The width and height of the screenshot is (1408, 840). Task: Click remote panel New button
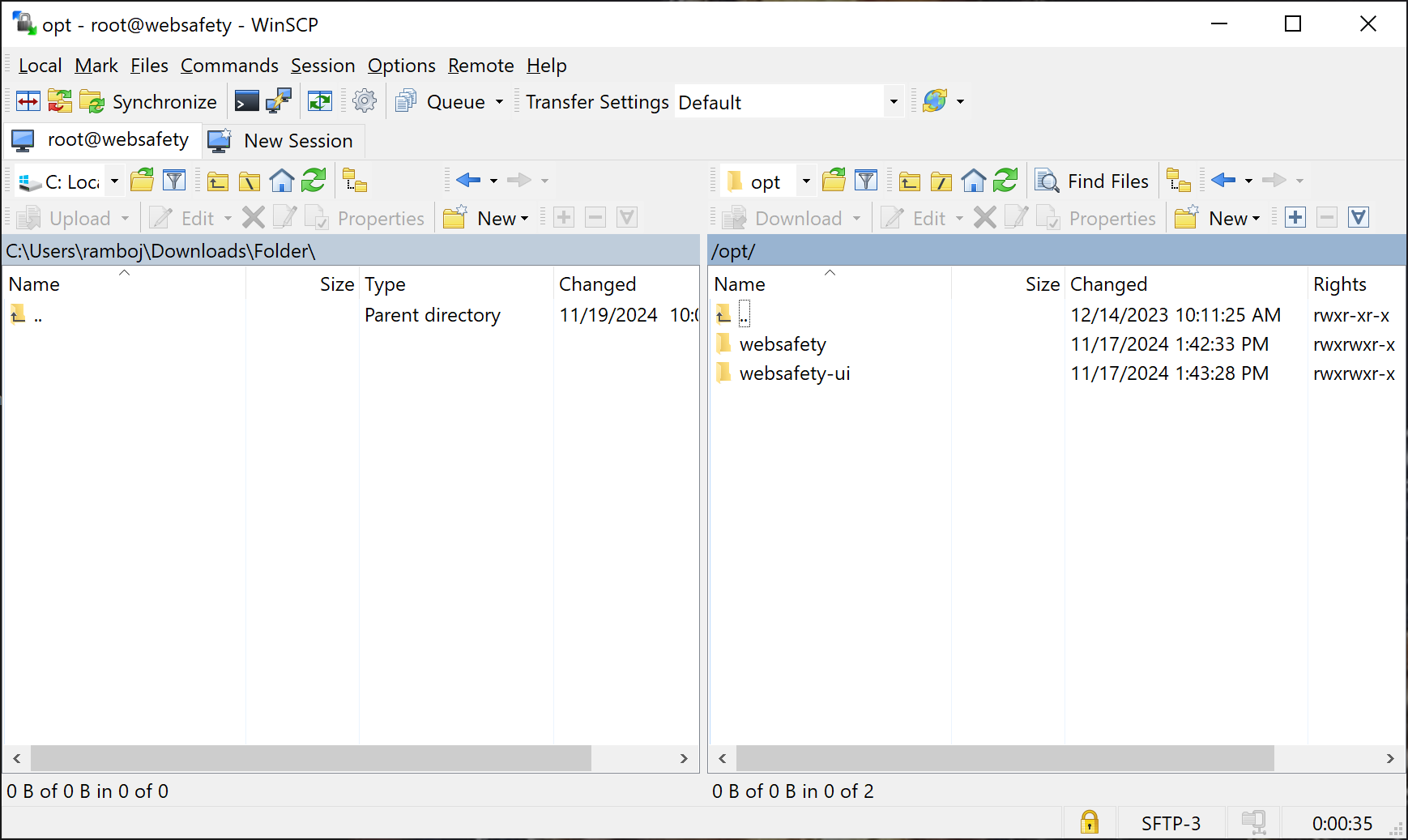click(1218, 218)
